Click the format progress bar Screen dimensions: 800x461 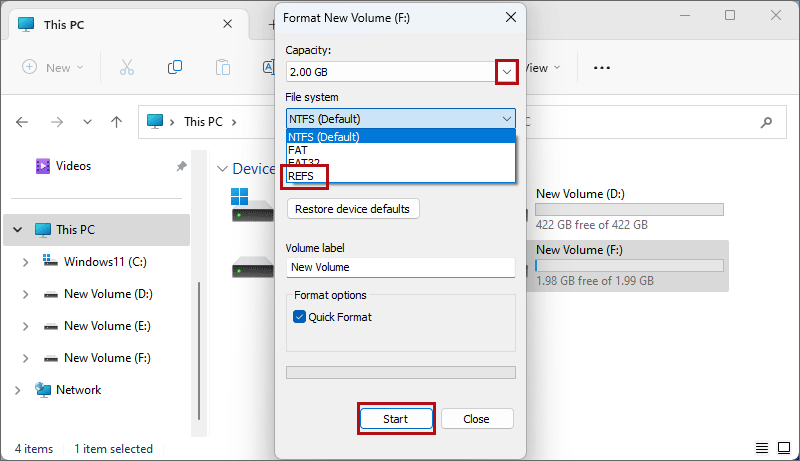[401, 373]
